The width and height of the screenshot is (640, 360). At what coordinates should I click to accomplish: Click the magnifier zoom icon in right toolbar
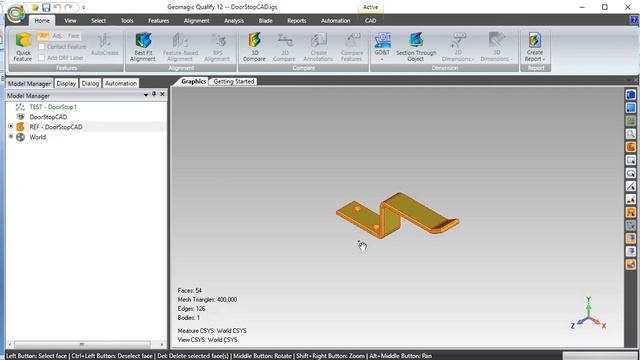point(631,134)
